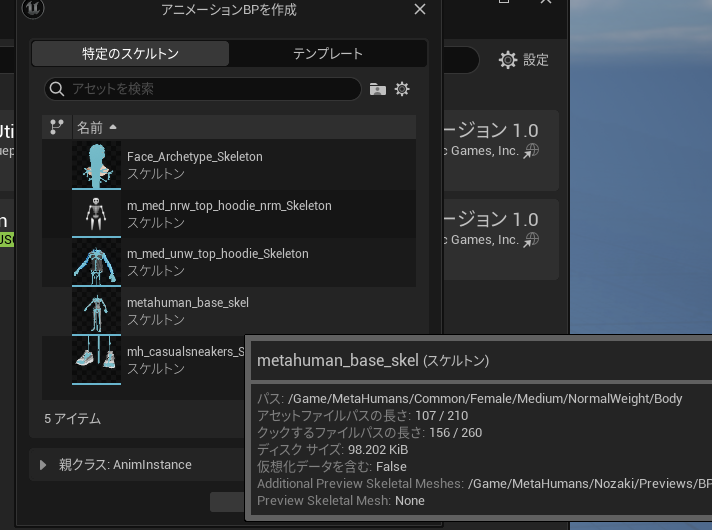Click the アセットを検索 search field

tap(210, 89)
